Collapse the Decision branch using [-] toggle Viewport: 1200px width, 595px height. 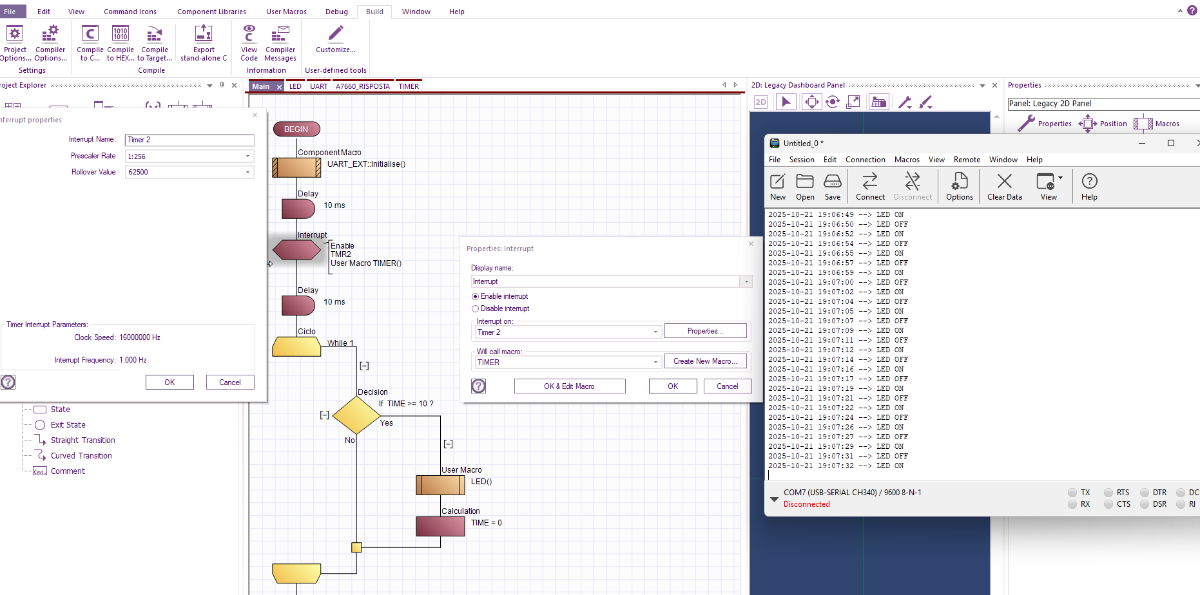point(324,414)
